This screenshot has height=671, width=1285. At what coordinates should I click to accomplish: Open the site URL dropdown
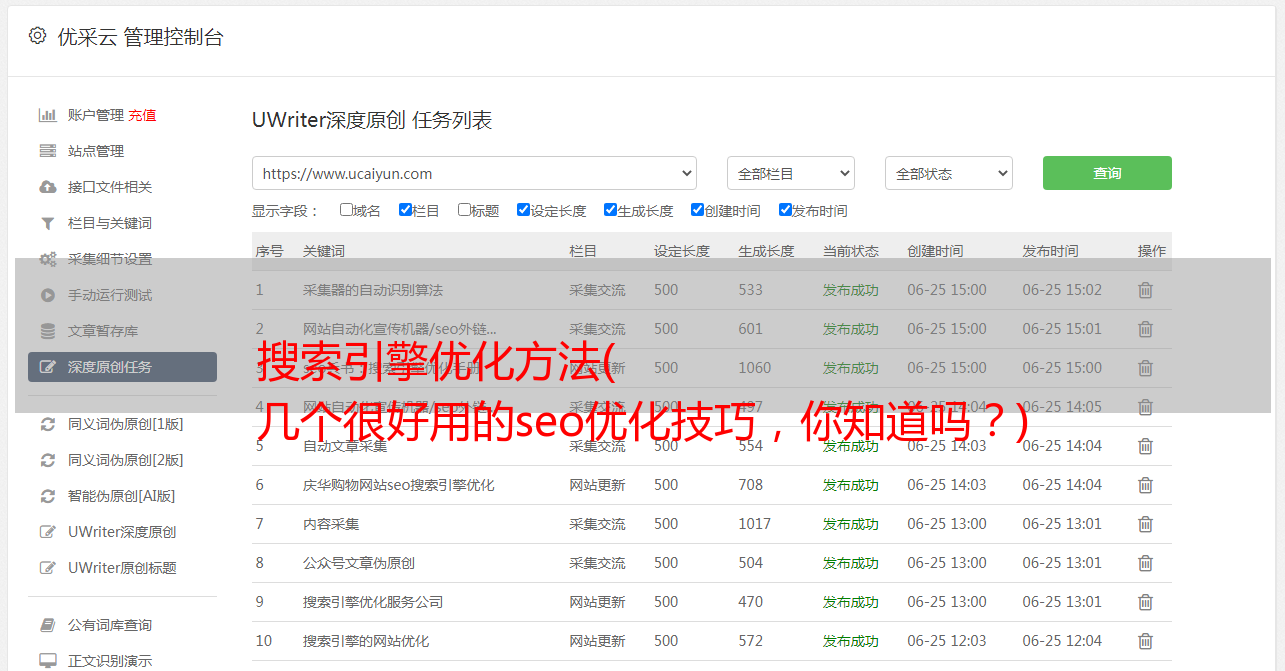[474, 173]
